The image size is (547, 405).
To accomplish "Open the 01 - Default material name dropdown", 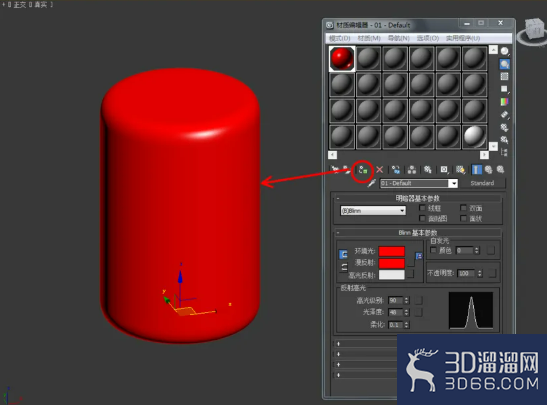I will pos(453,183).
